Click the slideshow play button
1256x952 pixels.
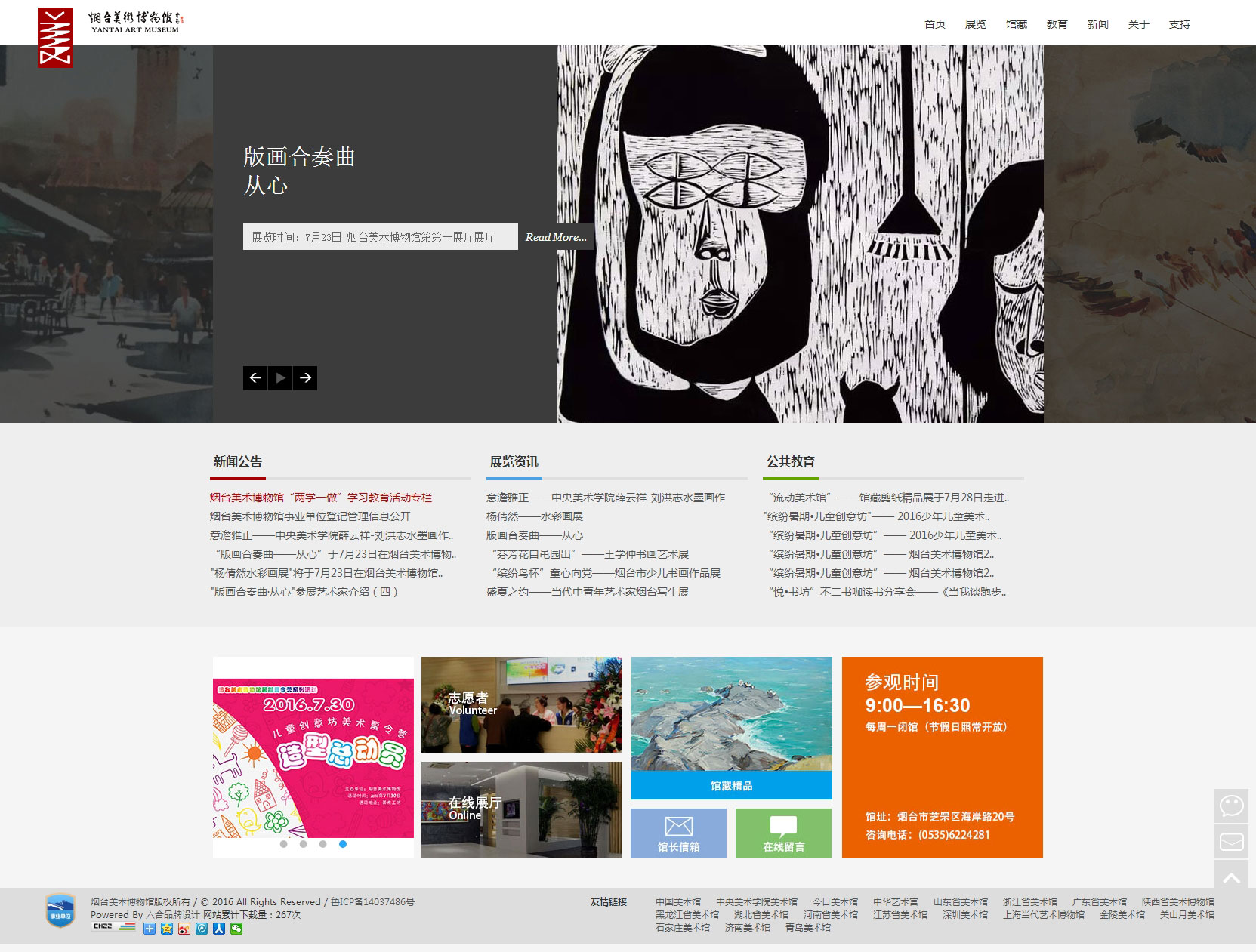coord(280,378)
